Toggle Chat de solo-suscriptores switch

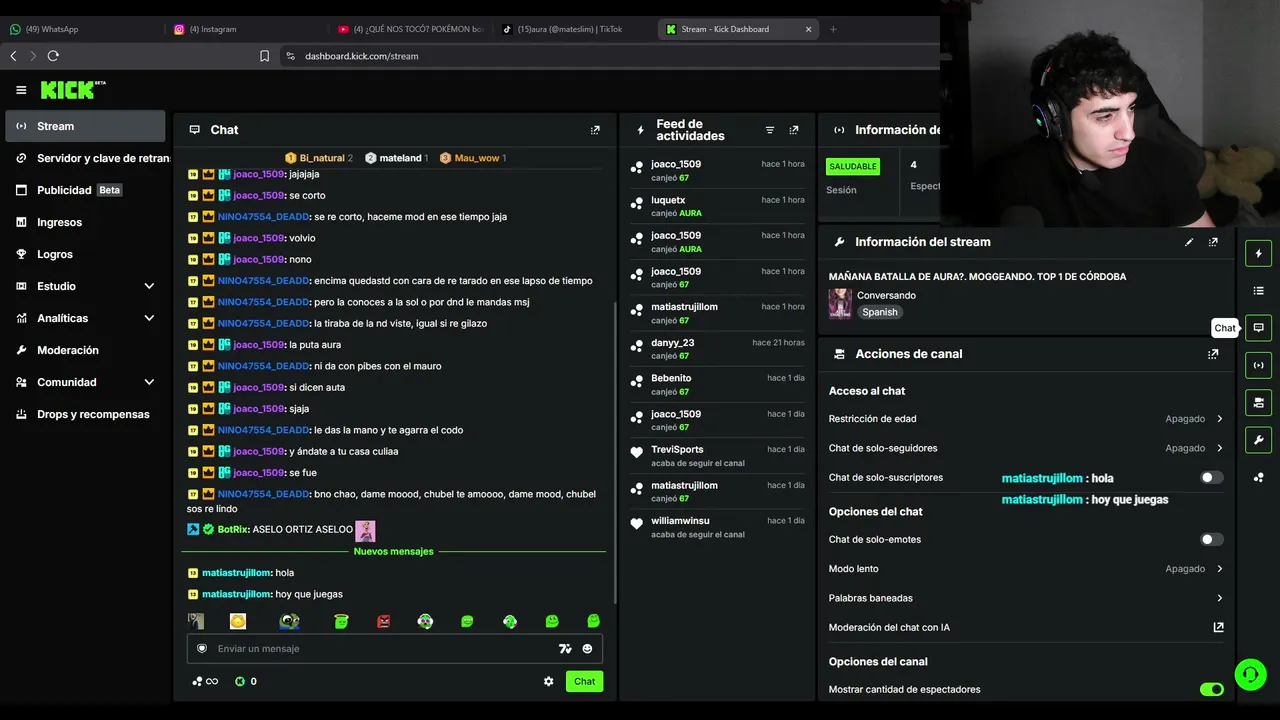pyautogui.click(x=1211, y=478)
